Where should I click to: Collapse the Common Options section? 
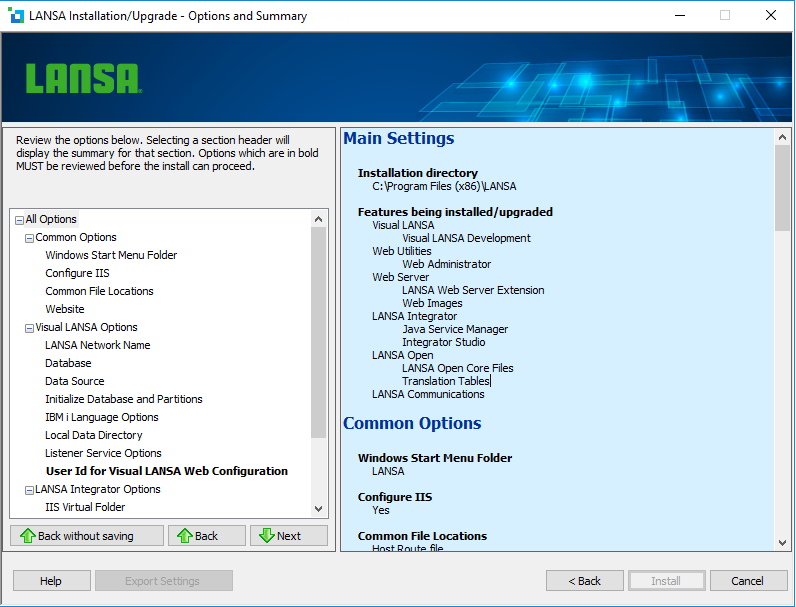[x=29, y=238]
